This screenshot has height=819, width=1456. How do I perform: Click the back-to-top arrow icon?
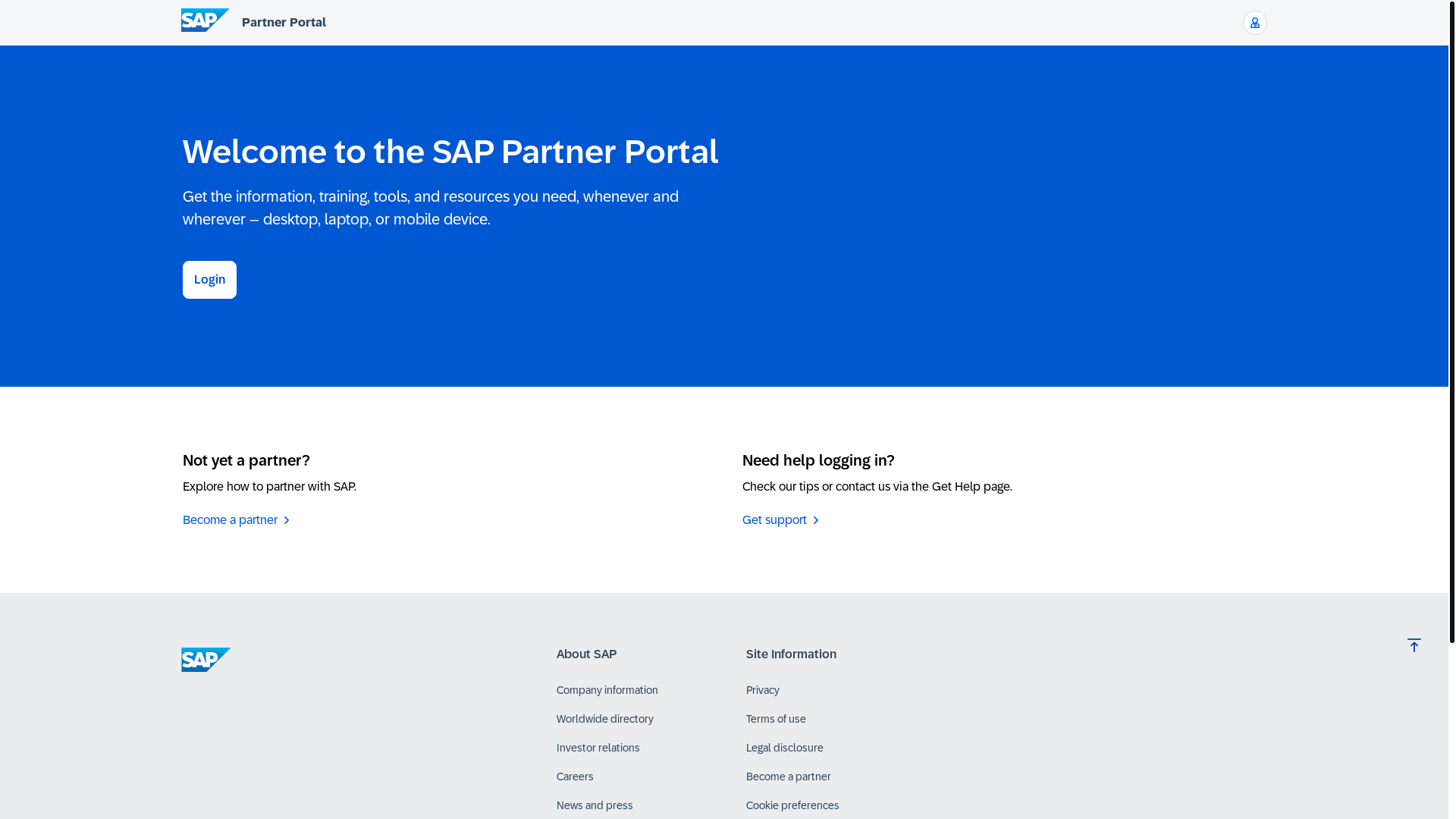[1414, 645]
